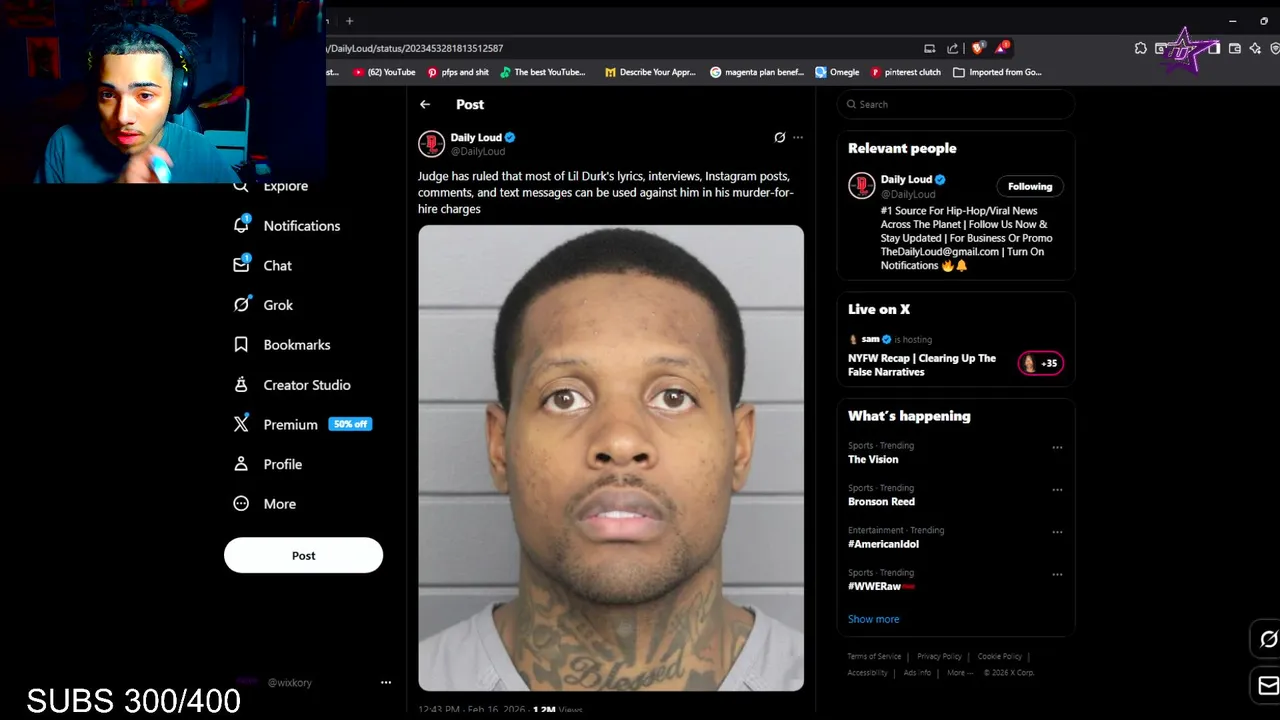Open options dots for 'The Vision' trend

pos(1057,448)
